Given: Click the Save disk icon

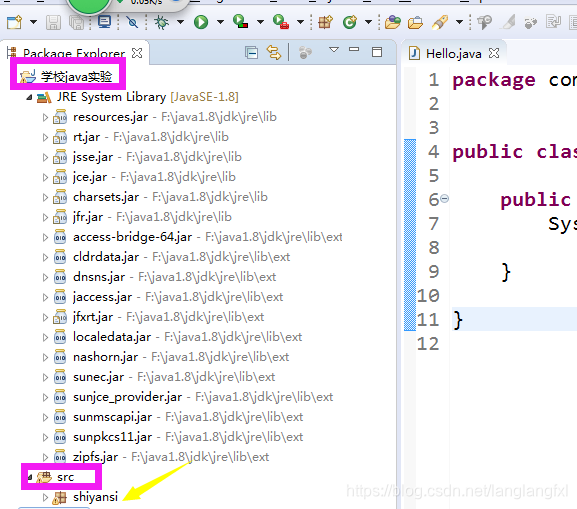Looking at the screenshot, I should (x=53, y=22).
